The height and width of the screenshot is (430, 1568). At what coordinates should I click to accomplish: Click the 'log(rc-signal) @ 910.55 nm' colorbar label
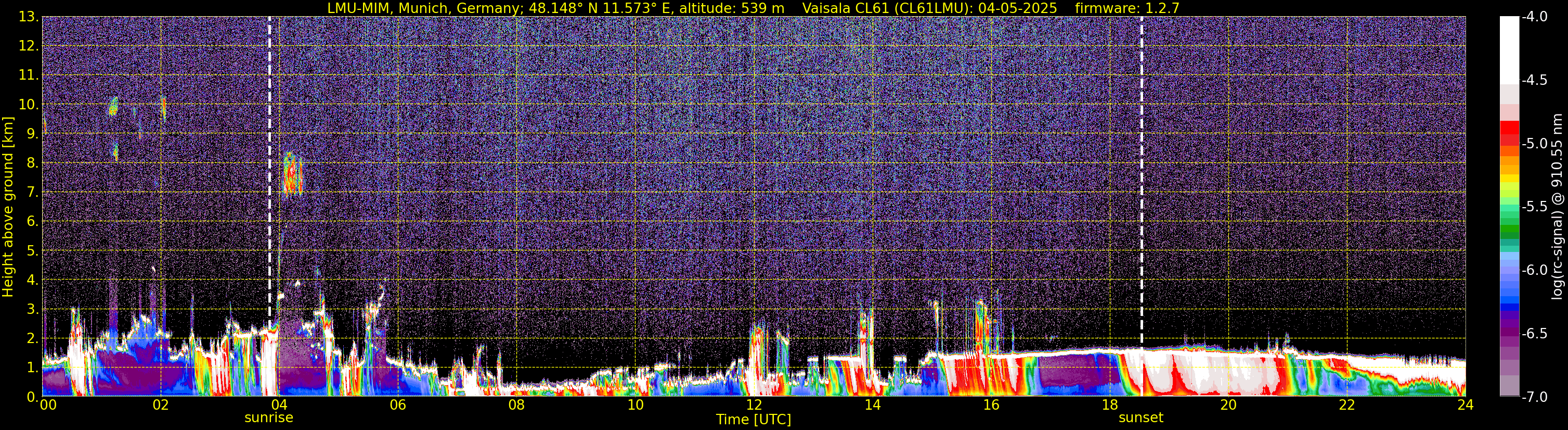tap(1557, 207)
